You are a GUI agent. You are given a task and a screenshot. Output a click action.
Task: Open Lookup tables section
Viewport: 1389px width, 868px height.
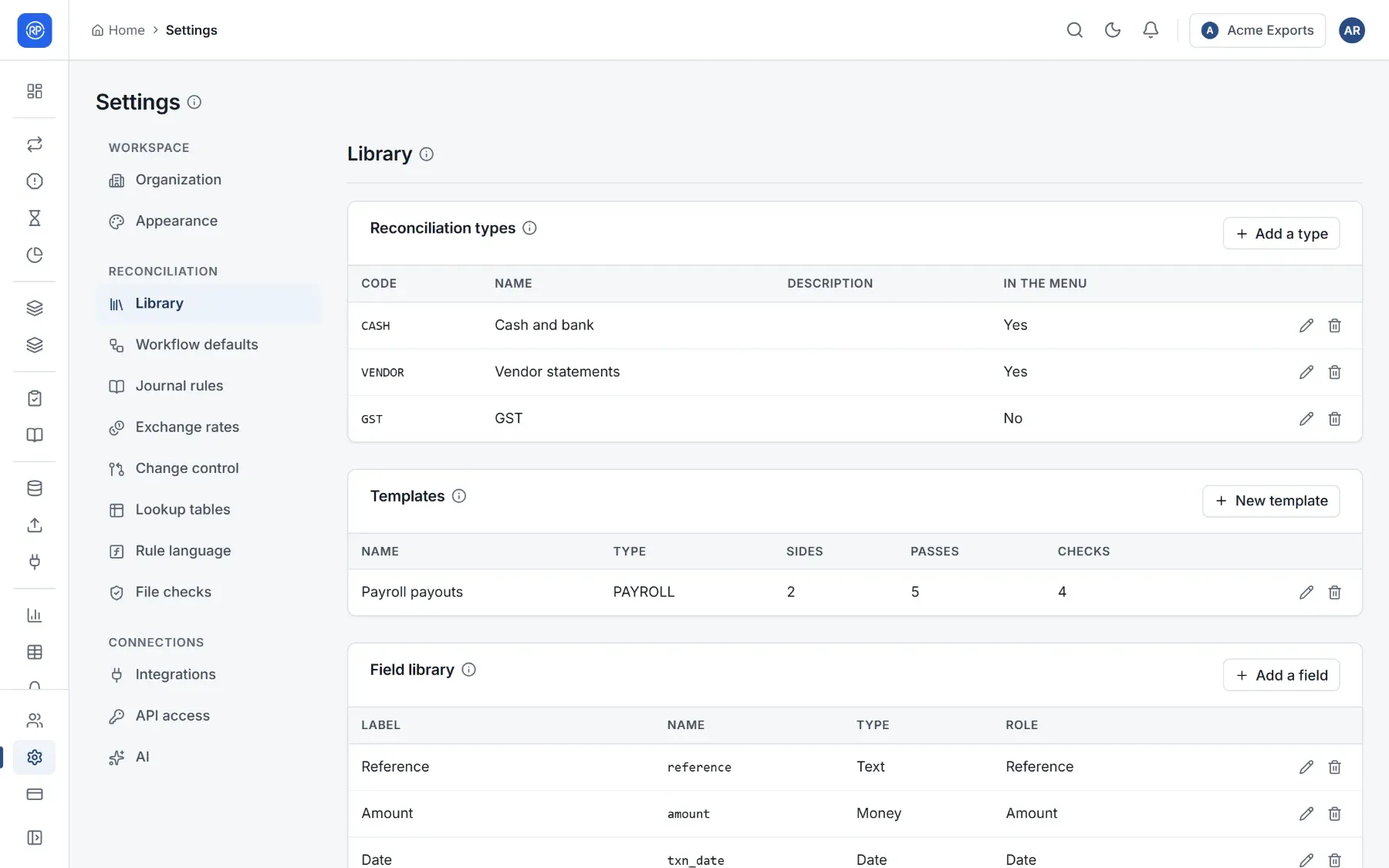[208, 510]
